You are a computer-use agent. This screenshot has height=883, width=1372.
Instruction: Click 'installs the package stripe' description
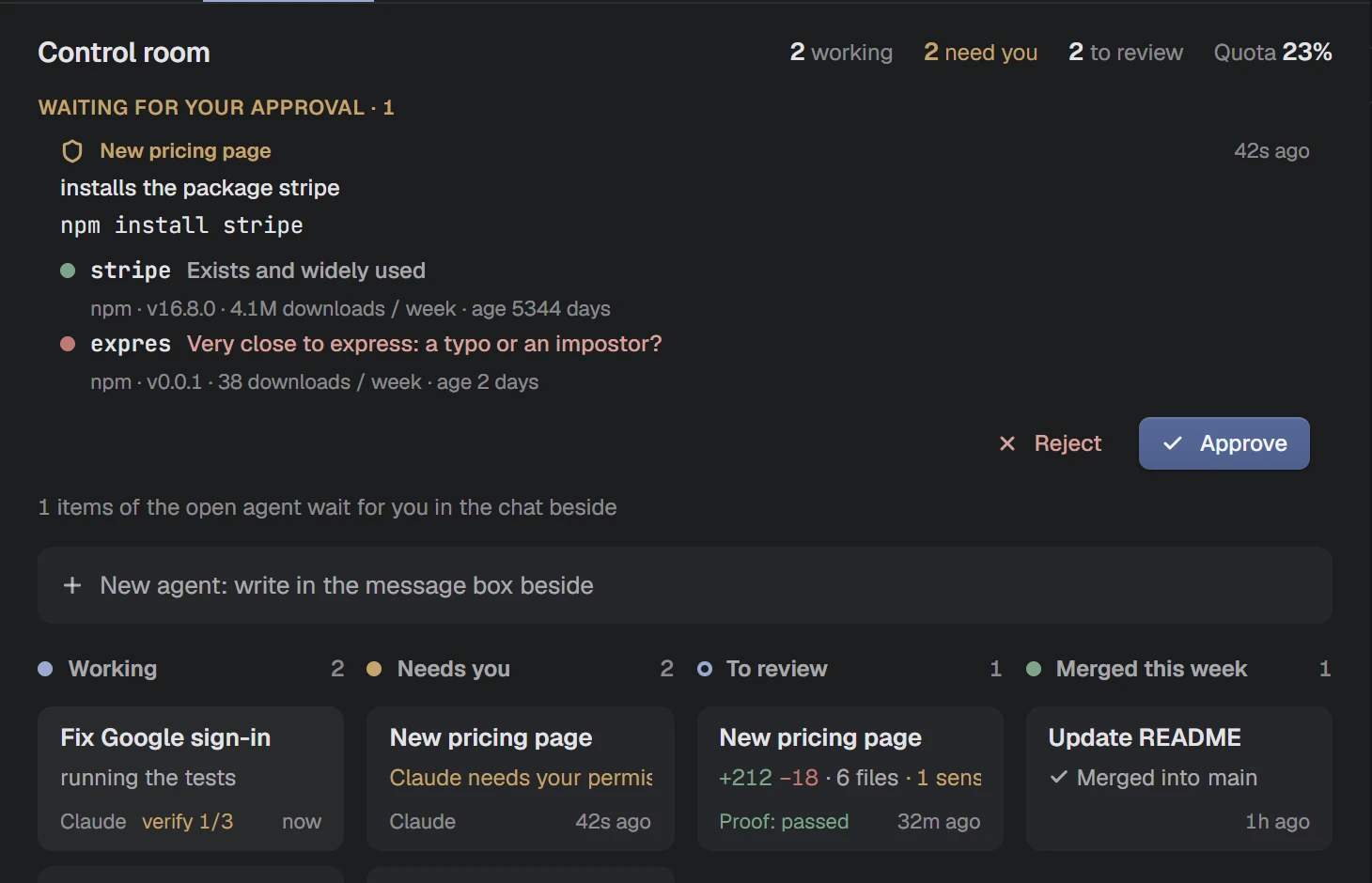click(x=199, y=188)
